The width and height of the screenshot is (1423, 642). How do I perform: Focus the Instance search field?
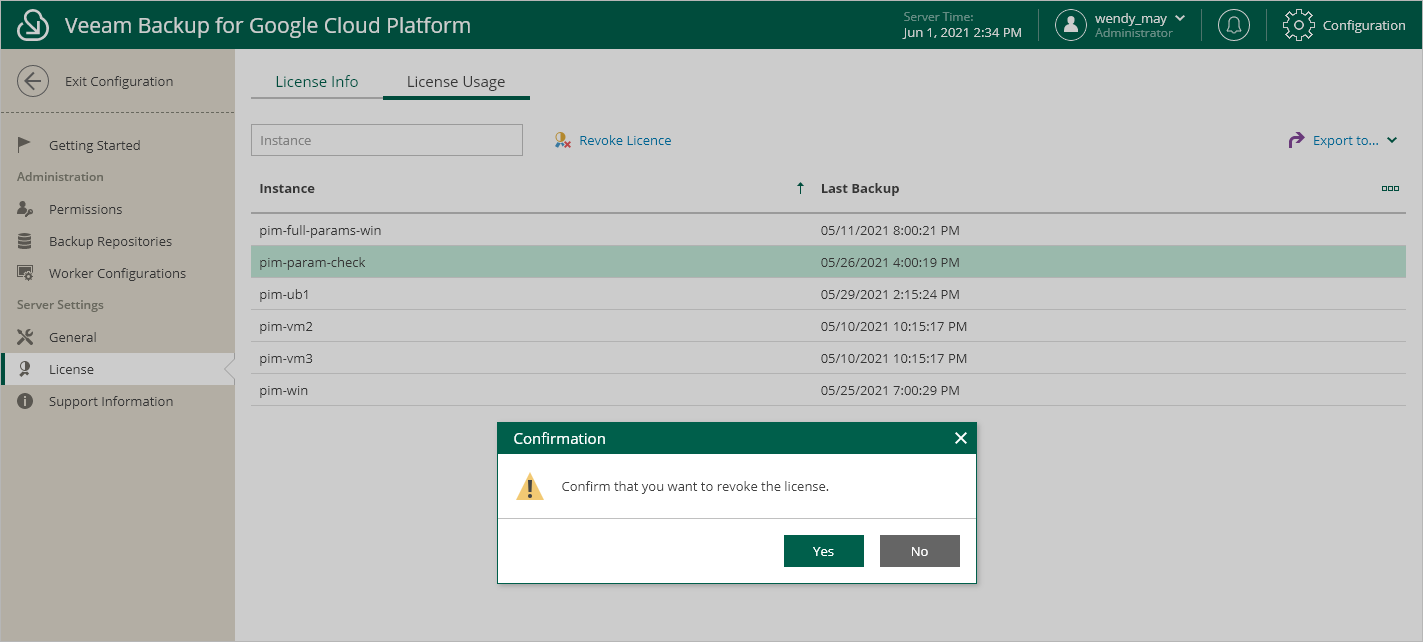387,140
